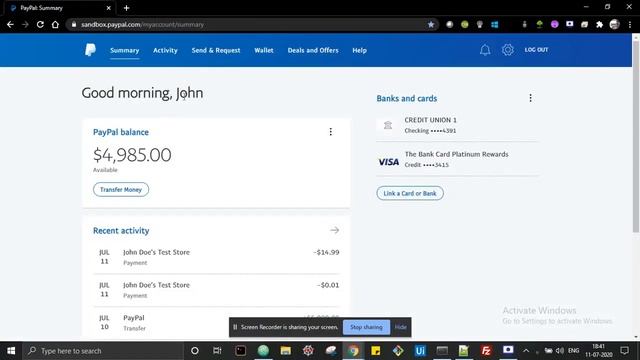
Task: Click the browser forward arrow
Action: (25, 24)
